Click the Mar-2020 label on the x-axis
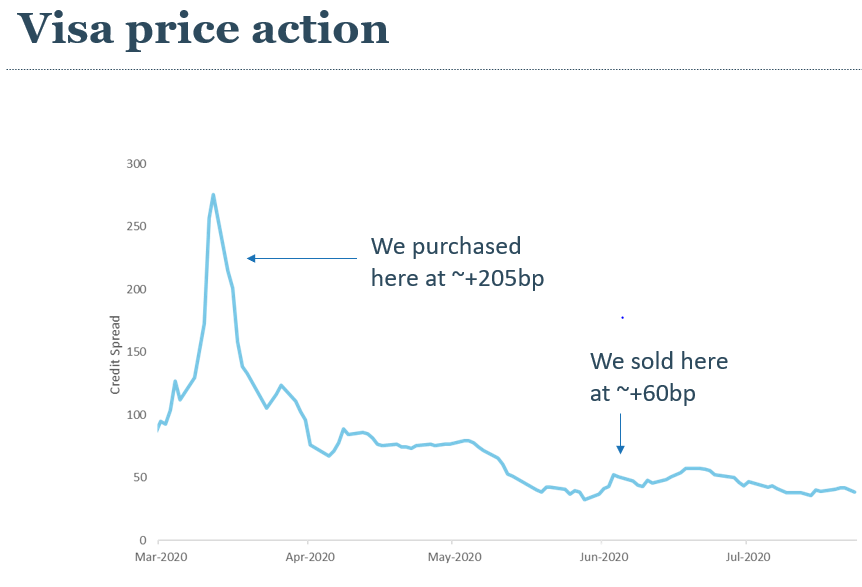Screen dimensions: 862x587 click(x=160, y=556)
